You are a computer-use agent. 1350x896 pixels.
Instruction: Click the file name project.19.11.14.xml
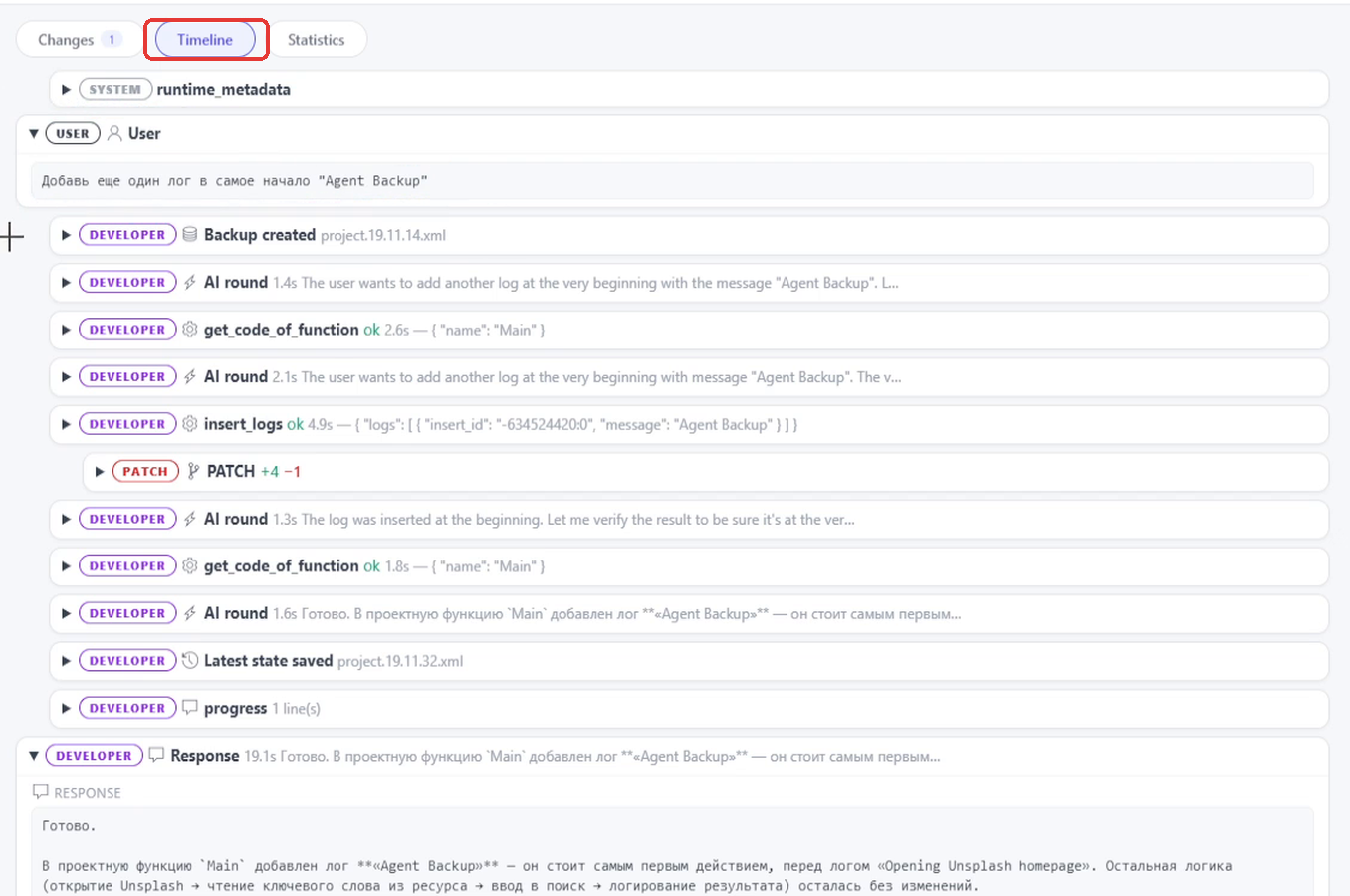point(383,236)
